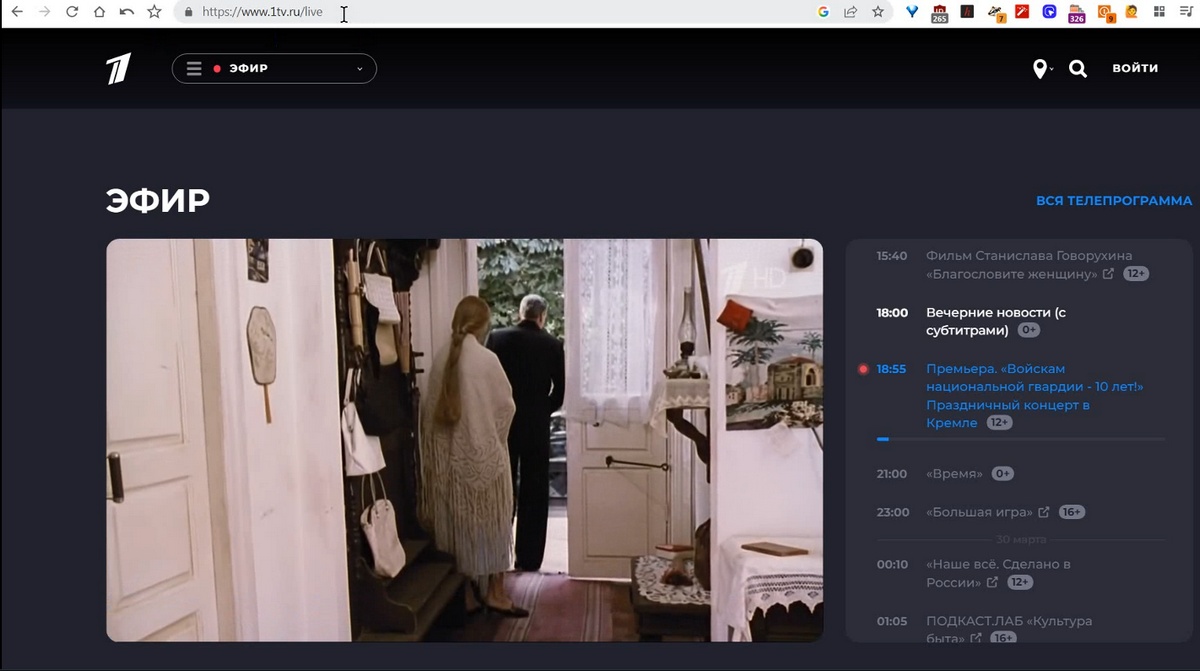Open the red square wand extension
The height and width of the screenshot is (671, 1200).
point(1022,12)
